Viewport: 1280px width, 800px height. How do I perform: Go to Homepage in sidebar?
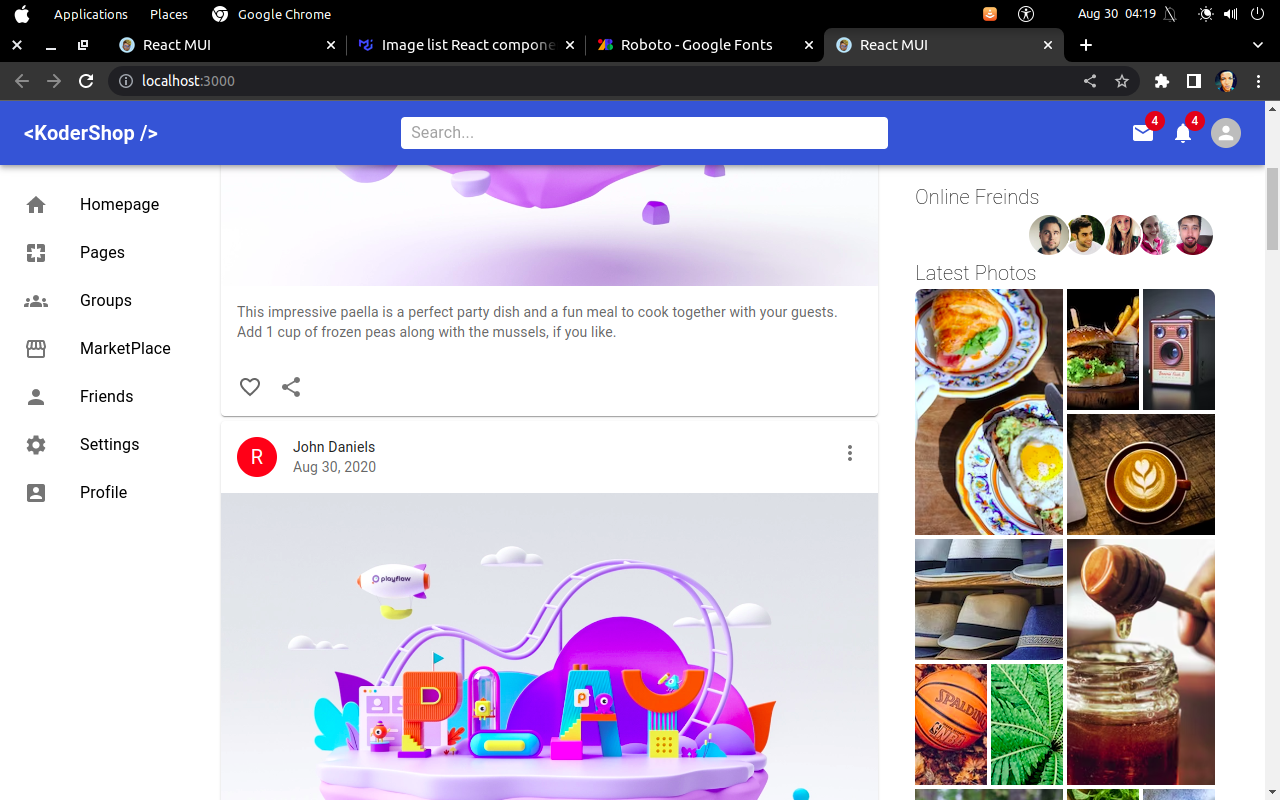120,204
